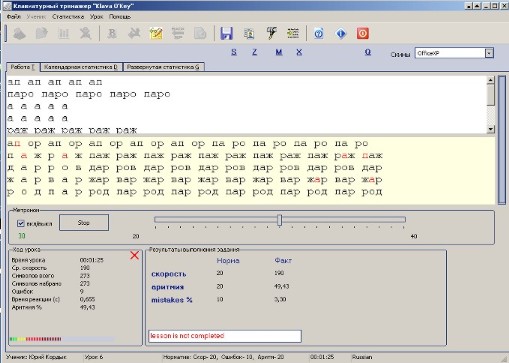Click the copy documents icon beside save
This screenshot has width=509, height=363.
(249, 33)
